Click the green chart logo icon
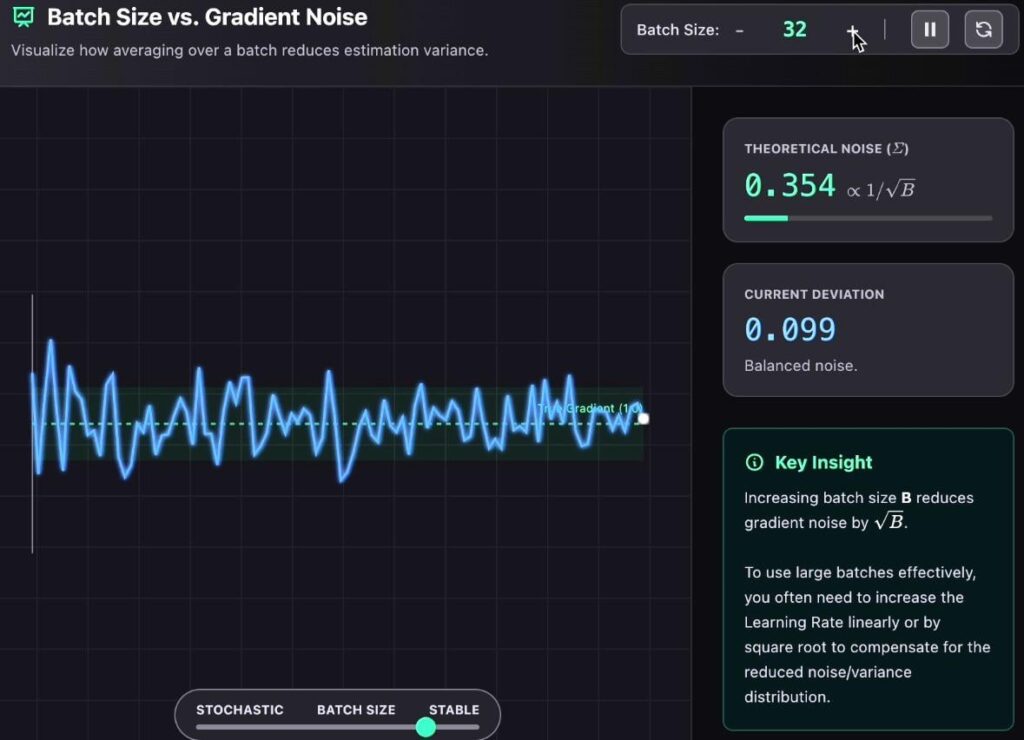 pos(21,16)
